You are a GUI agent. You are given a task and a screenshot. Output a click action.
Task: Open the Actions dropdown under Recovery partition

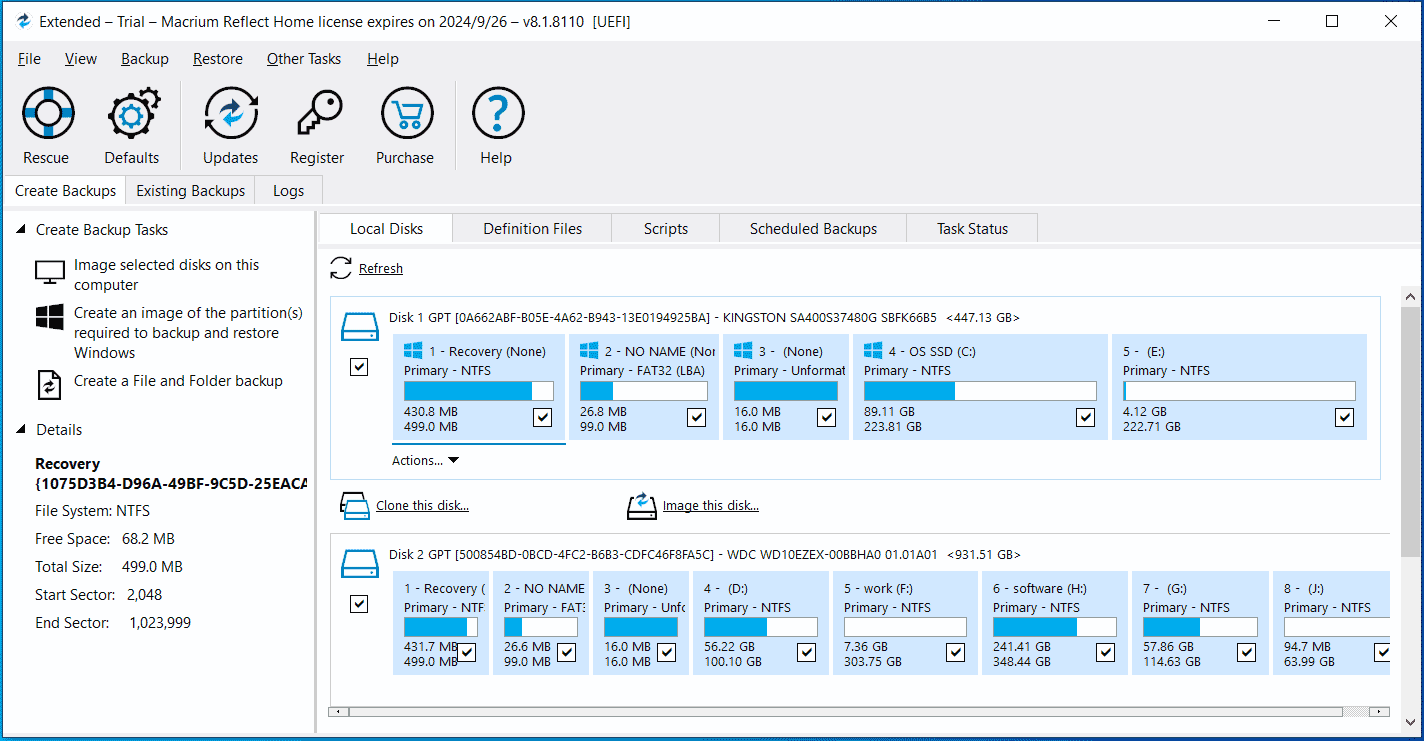425,461
